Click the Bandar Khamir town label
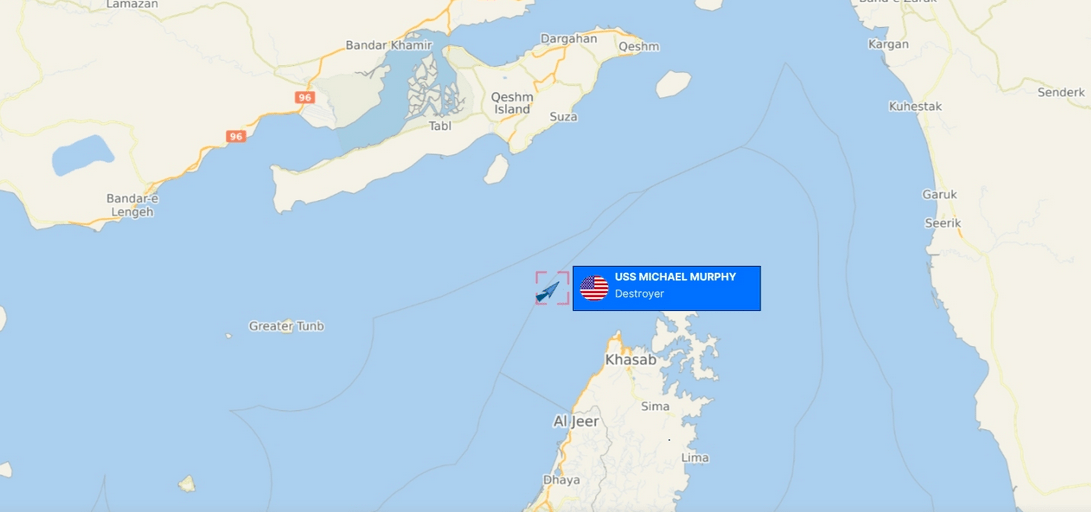The height and width of the screenshot is (512, 1091). point(389,46)
